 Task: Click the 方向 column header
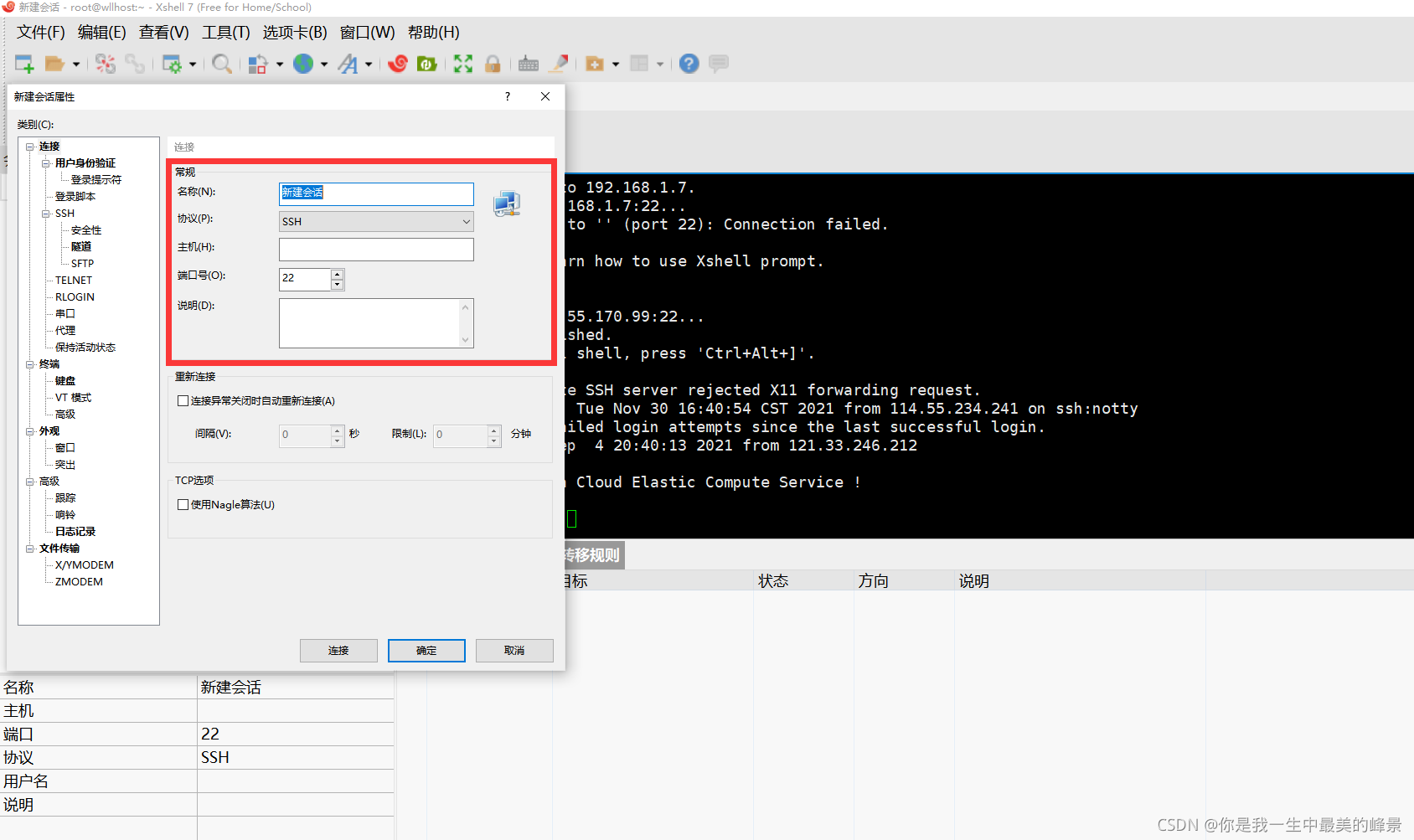(904, 581)
